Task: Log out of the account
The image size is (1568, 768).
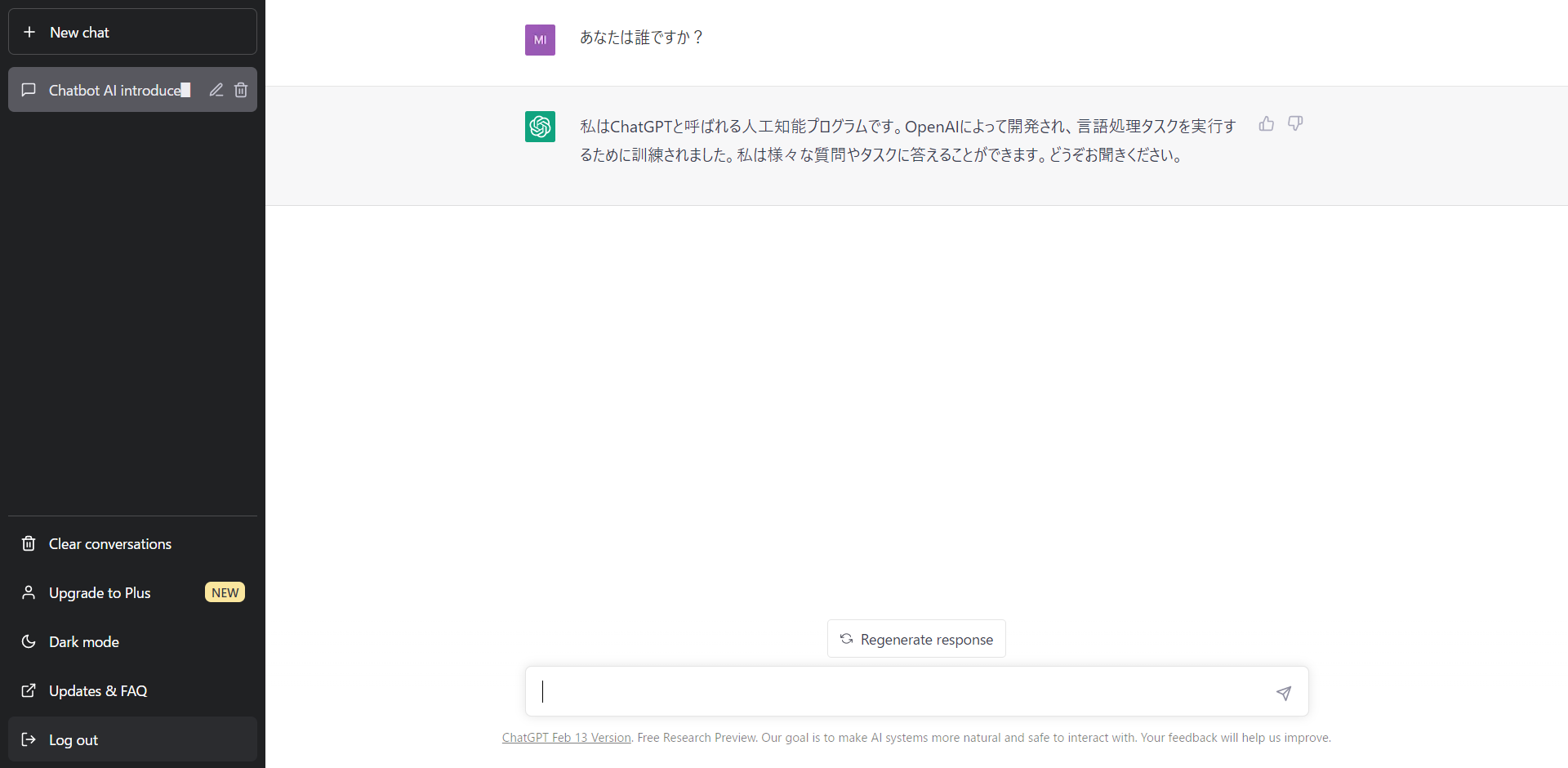Action: [x=73, y=740]
